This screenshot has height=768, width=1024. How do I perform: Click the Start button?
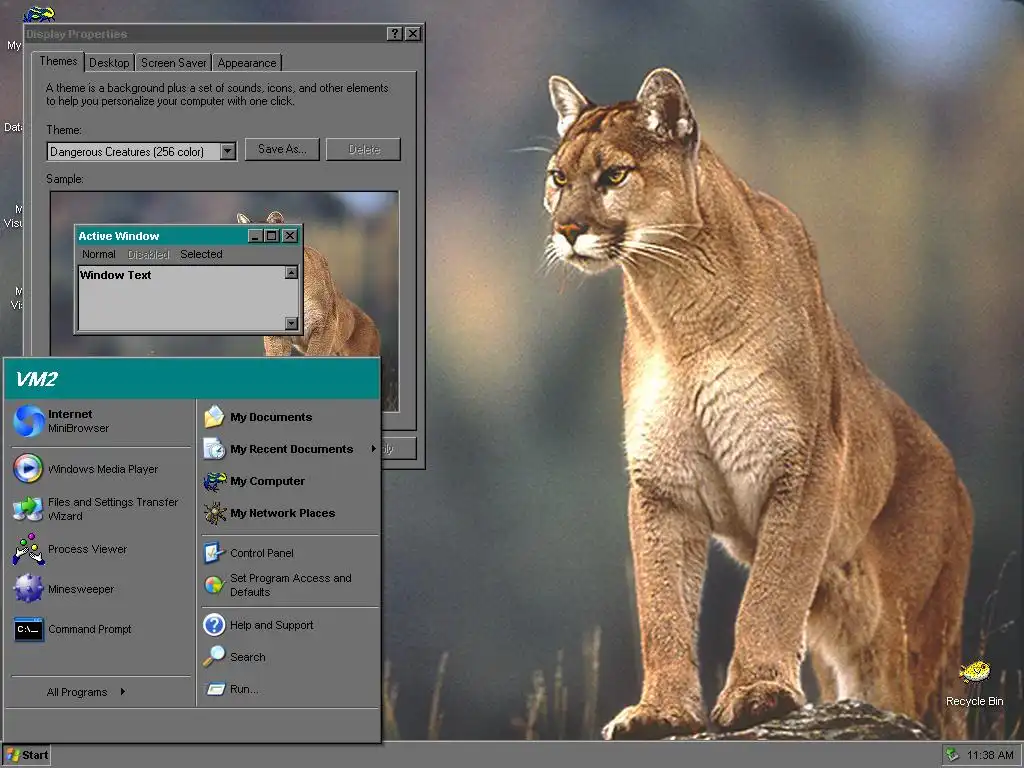(27, 755)
